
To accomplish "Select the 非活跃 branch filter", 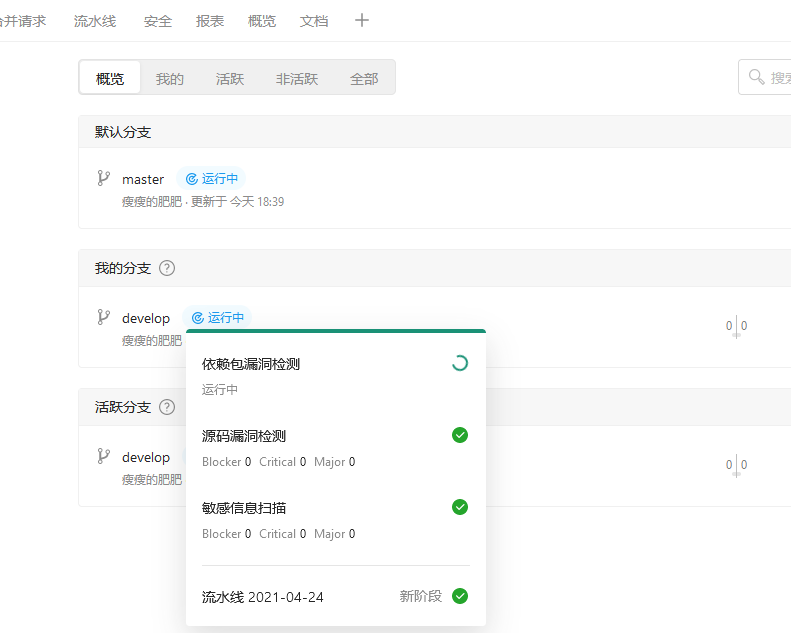I will tap(297, 79).
